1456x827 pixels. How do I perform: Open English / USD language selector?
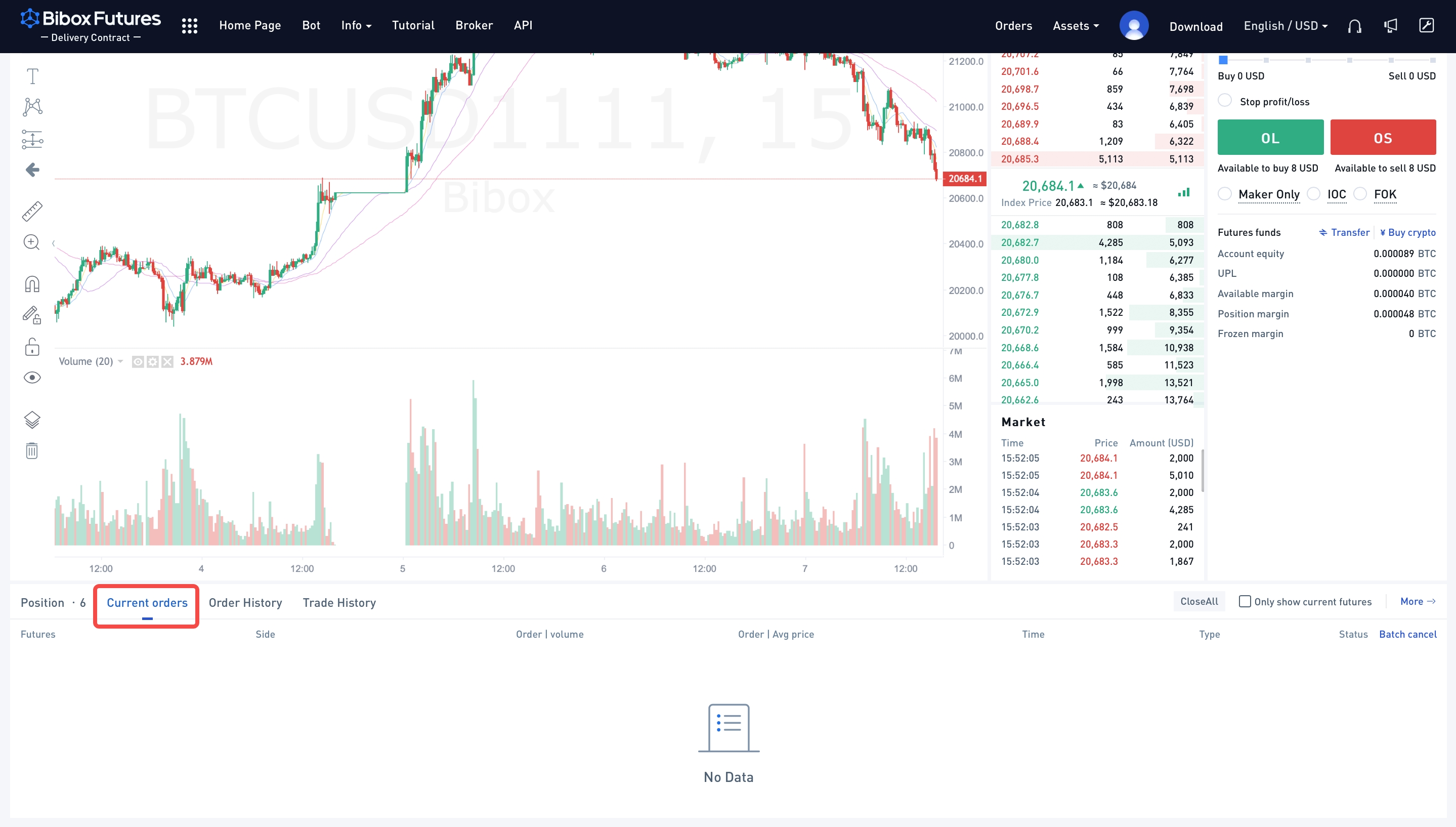[1285, 26]
